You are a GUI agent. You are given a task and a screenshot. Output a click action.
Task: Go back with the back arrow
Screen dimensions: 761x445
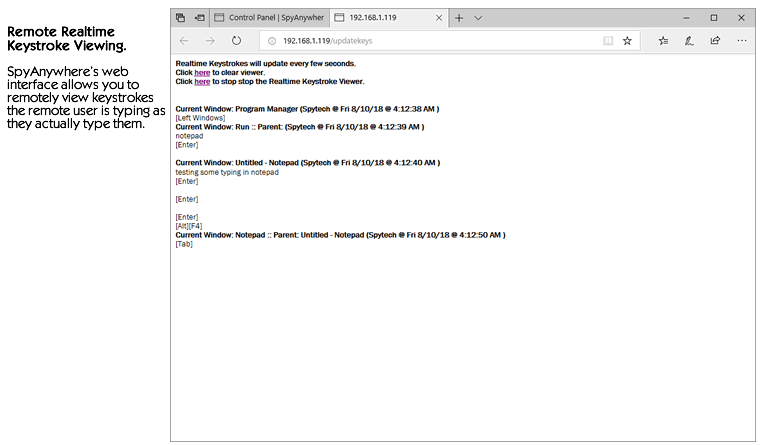pyautogui.click(x=184, y=41)
